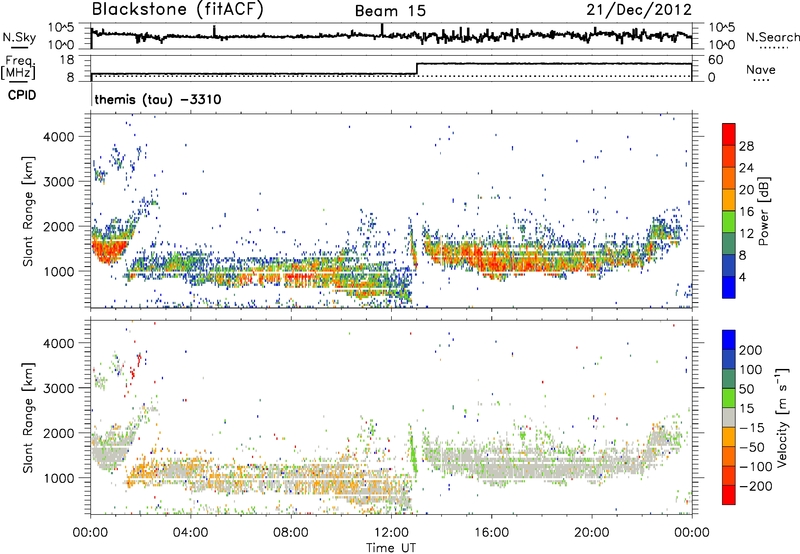Click the red top segment of Power colorbar
Screen dimensions: 800x554
(729, 134)
